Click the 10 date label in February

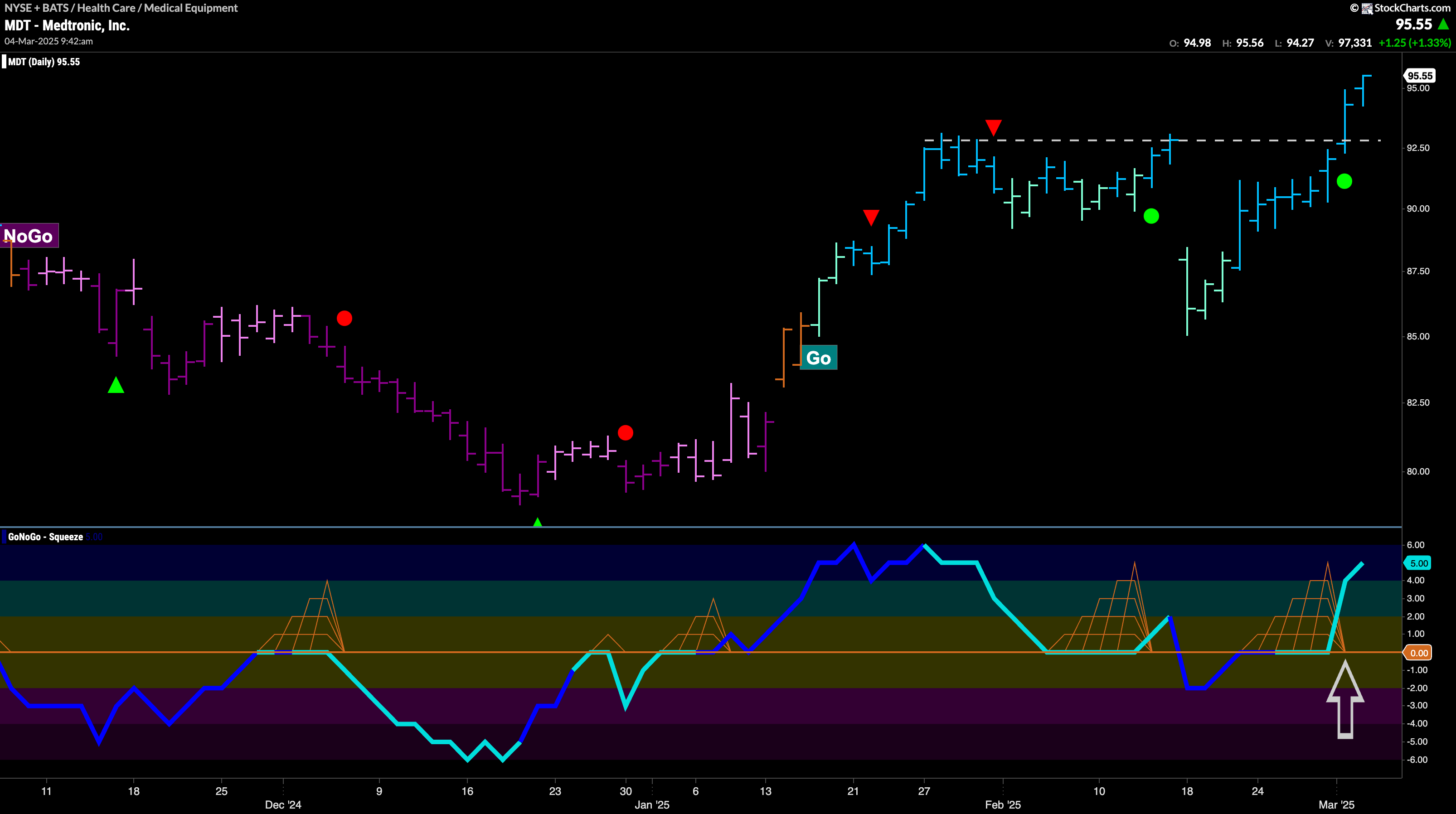pos(1099,791)
